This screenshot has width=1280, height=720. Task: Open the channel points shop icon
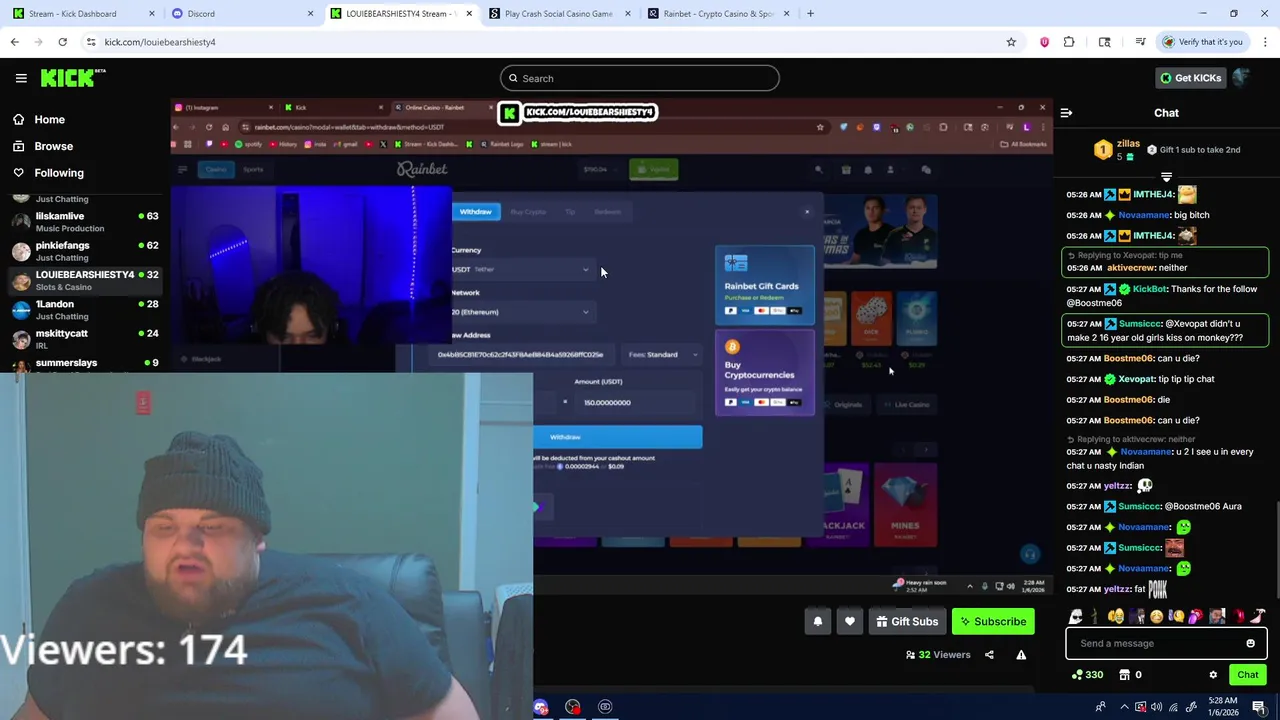pos(1124,675)
